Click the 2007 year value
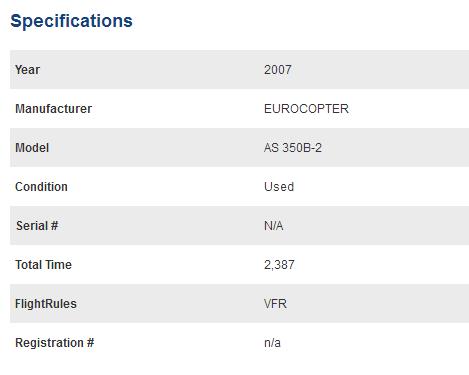 click(x=278, y=70)
